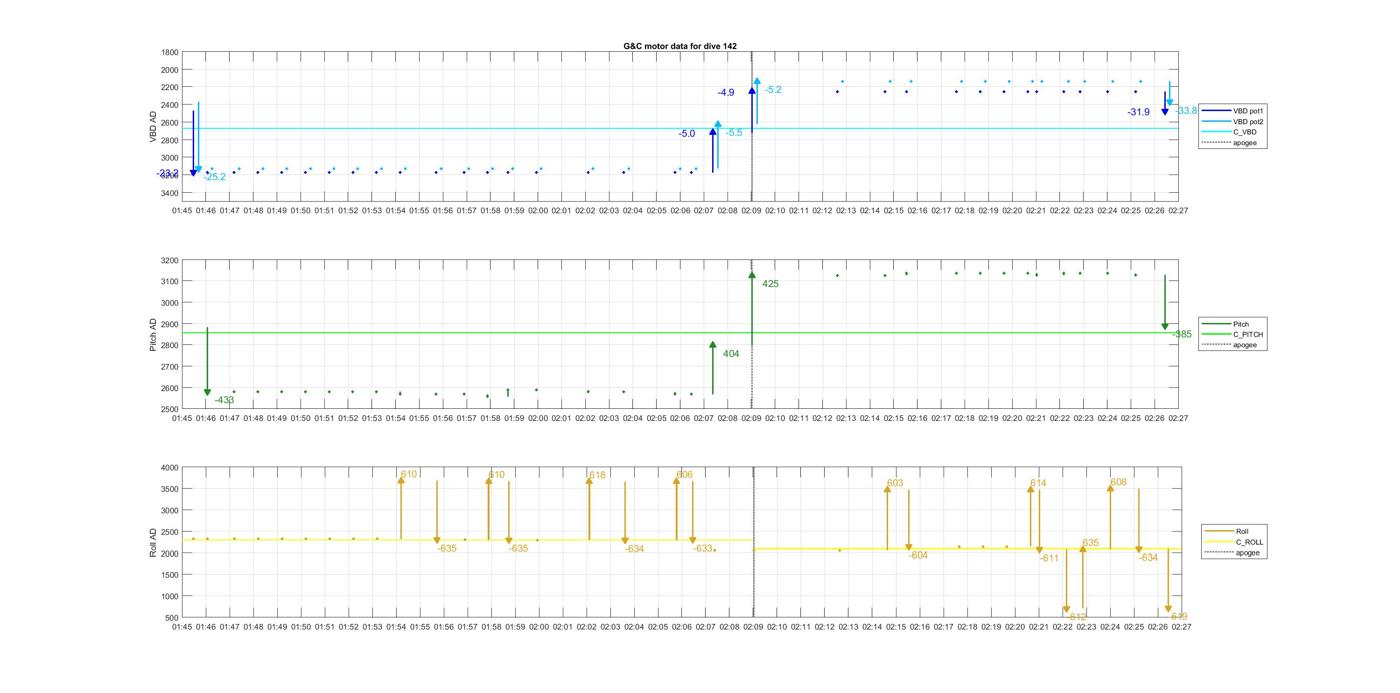Click the '-604' roll data label
The height and width of the screenshot is (693, 1400).
click(918, 555)
